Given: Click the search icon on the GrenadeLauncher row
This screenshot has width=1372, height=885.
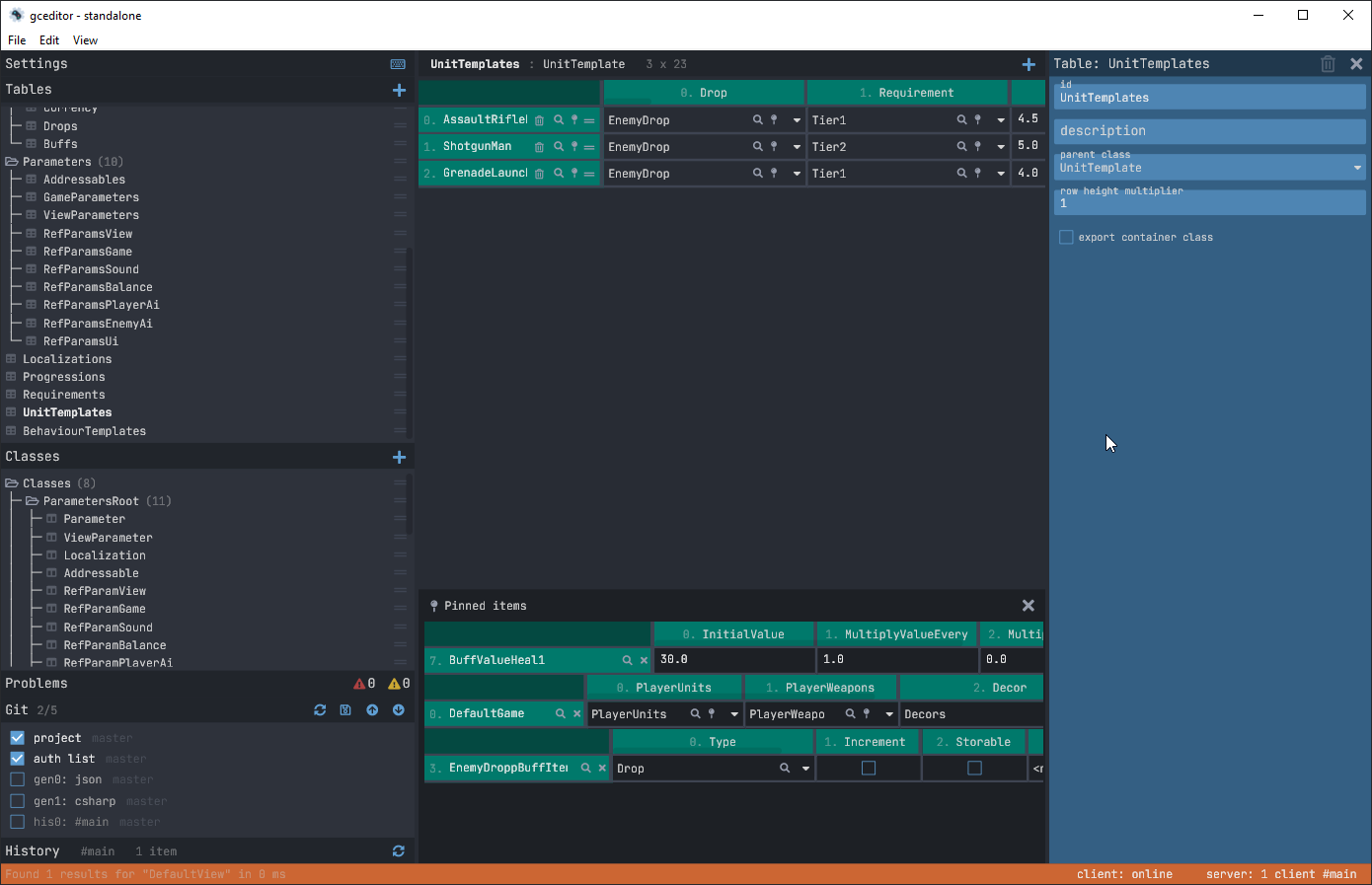Looking at the screenshot, I should [x=558, y=174].
